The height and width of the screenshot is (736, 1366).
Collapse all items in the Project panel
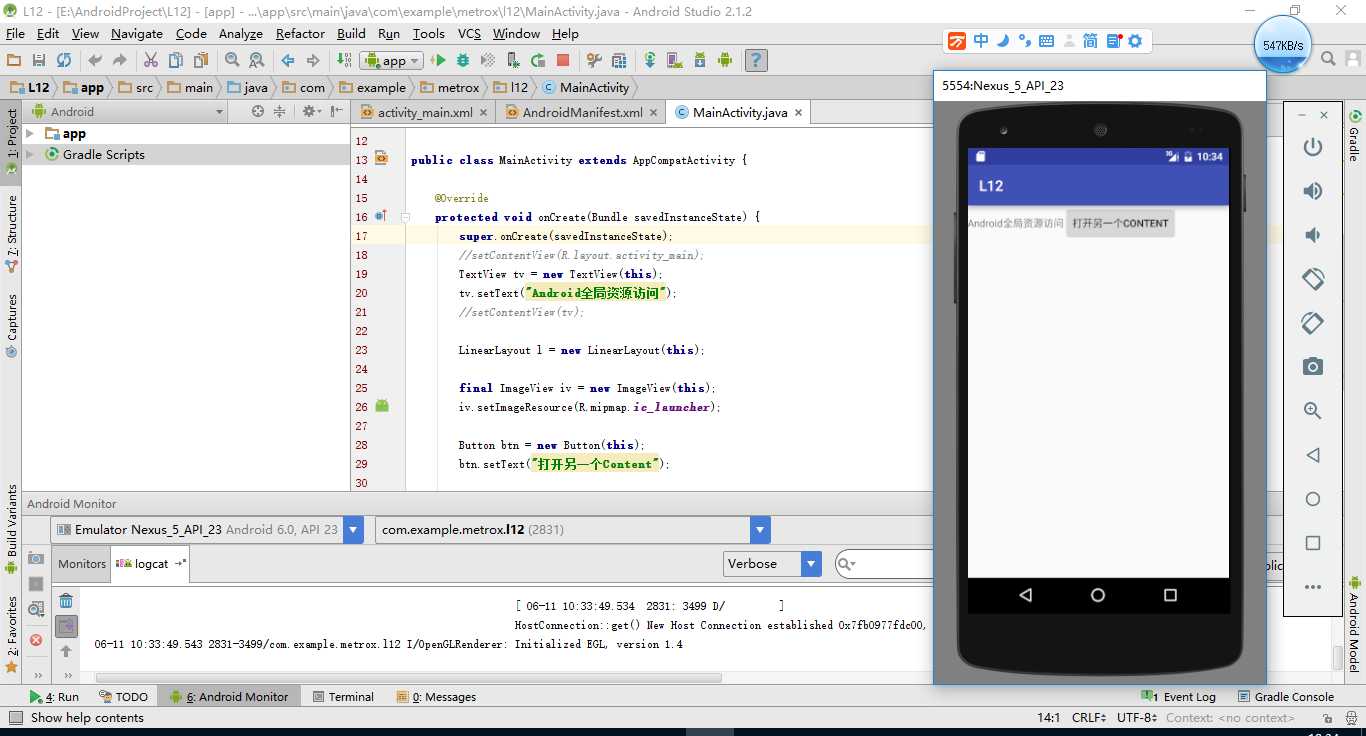[x=280, y=112]
